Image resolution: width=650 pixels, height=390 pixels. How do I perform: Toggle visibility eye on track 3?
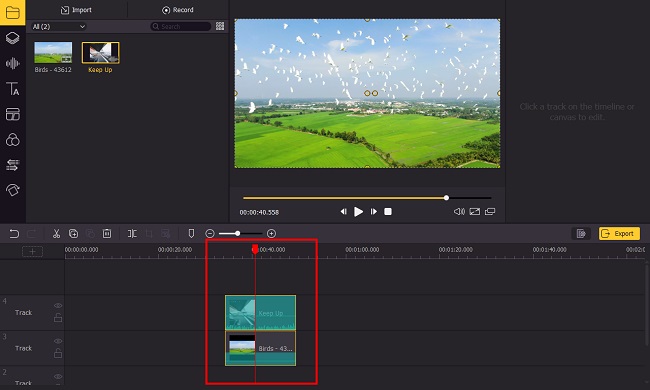pyautogui.click(x=58, y=341)
